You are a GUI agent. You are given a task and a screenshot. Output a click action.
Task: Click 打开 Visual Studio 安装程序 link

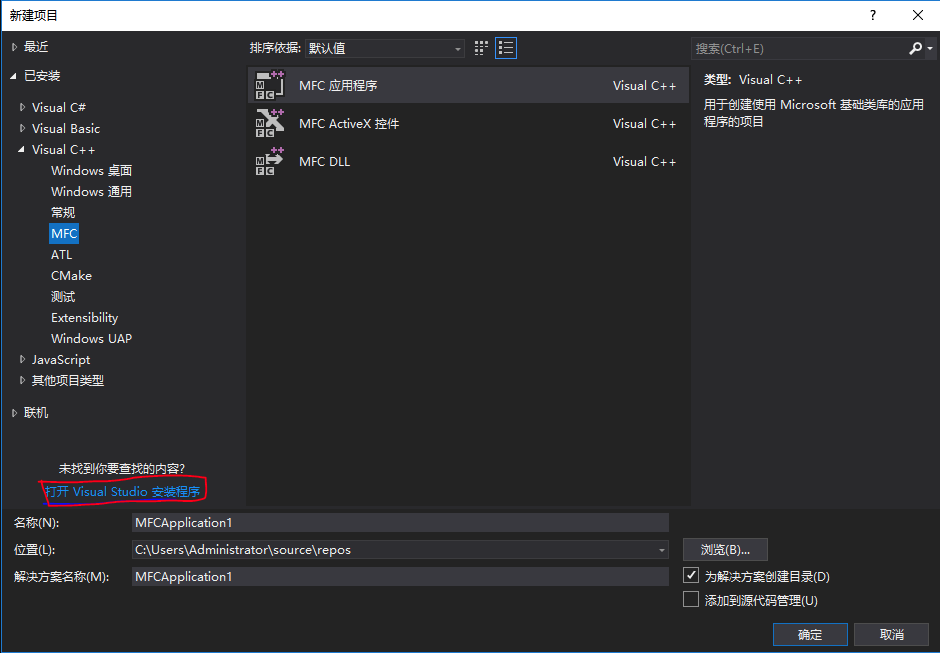[x=123, y=492]
